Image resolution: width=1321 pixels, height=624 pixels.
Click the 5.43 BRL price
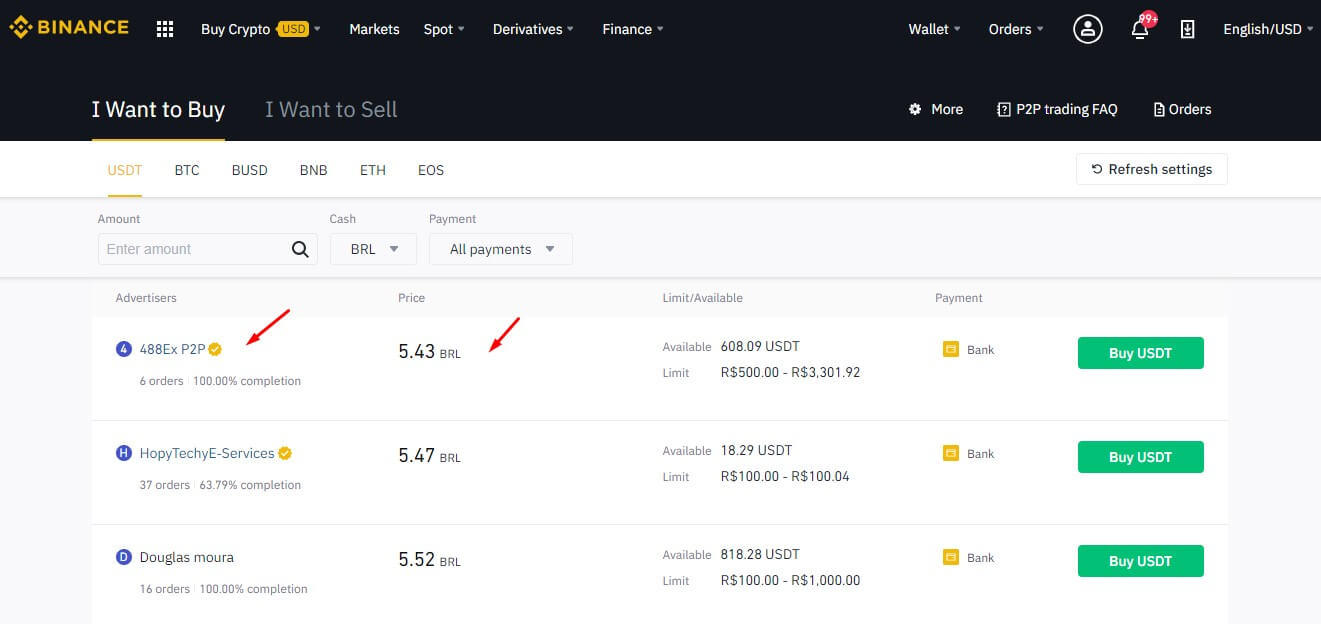pyautogui.click(x=430, y=352)
